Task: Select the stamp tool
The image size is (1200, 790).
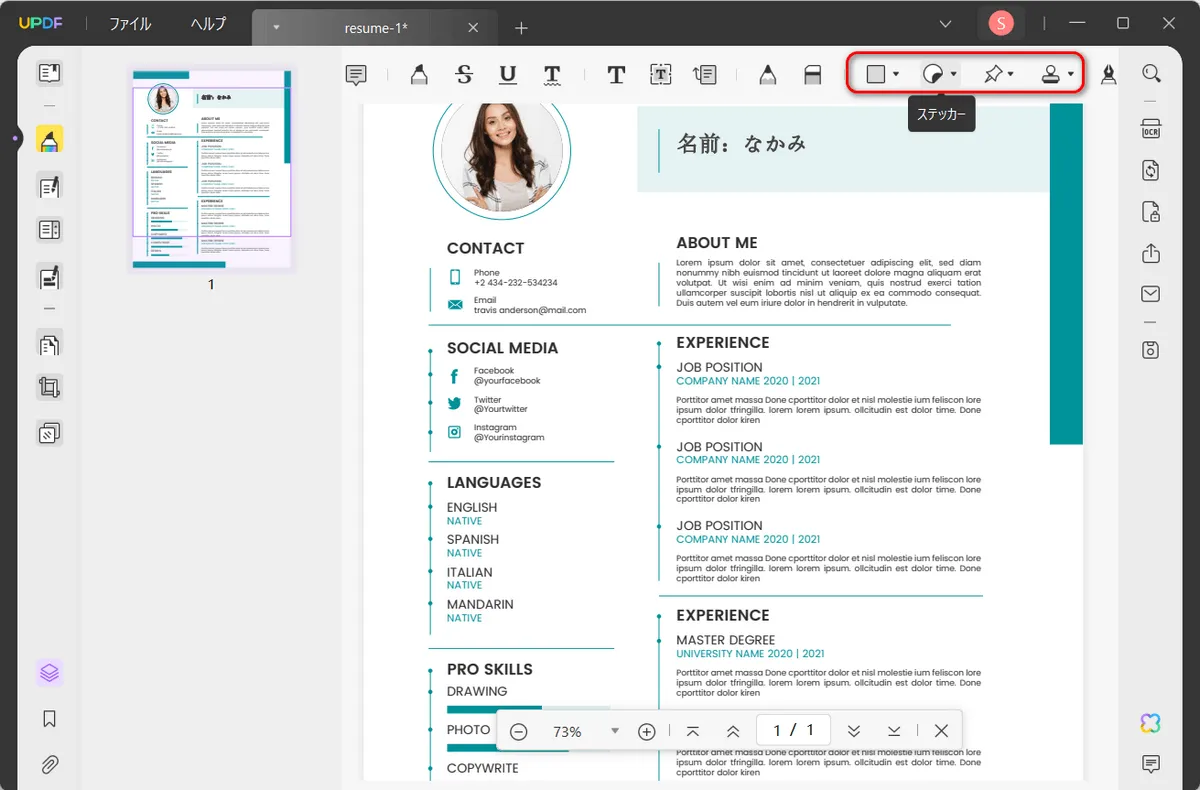Action: click(1051, 74)
